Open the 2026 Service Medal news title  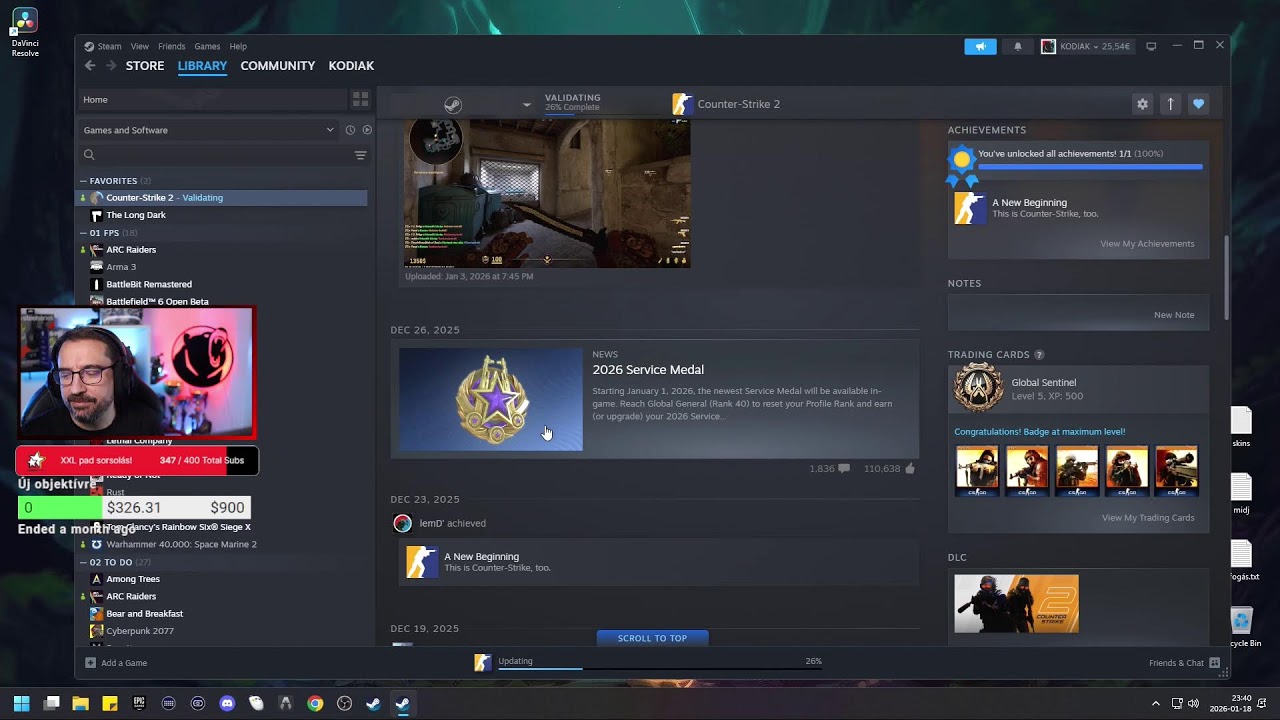[x=648, y=370]
